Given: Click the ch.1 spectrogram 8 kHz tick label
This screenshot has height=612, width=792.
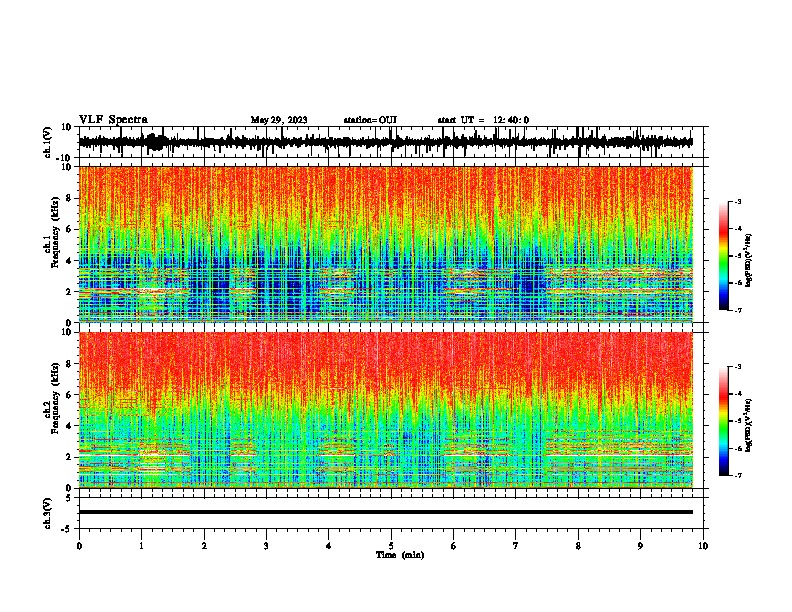Looking at the screenshot, I should 69,198.
